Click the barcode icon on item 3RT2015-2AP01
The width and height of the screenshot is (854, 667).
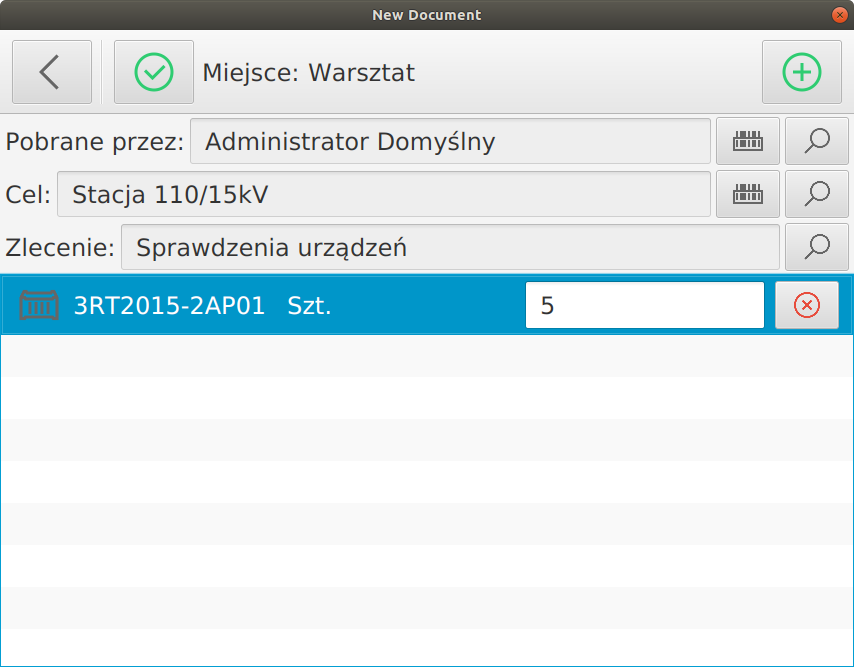point(41,304)
